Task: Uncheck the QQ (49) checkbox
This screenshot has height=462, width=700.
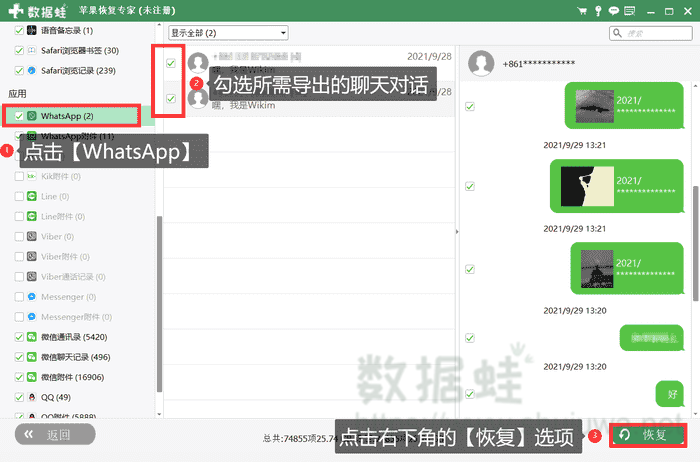Action: pyautogui.click(x=19, y=397)
